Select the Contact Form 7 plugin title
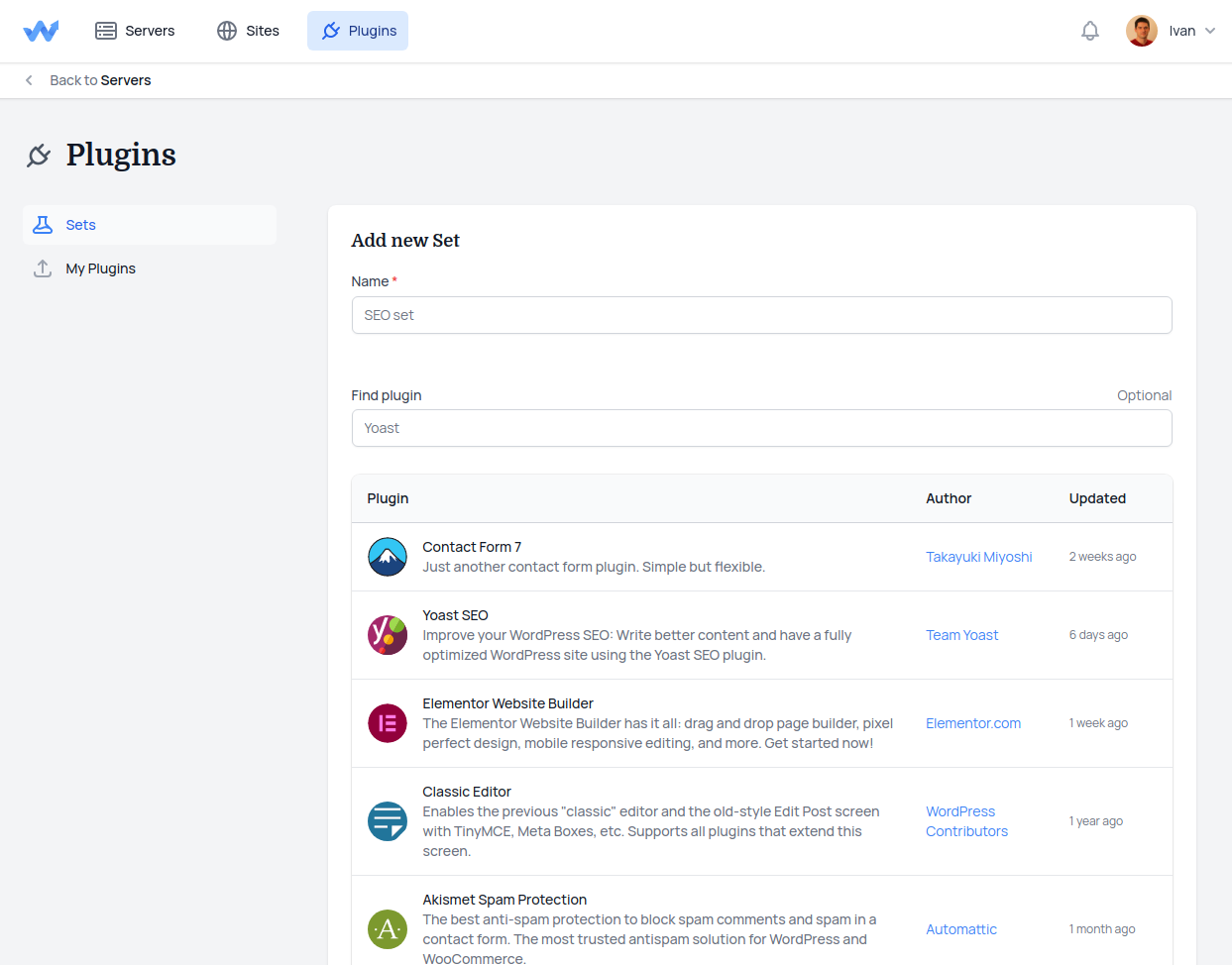Screen dimensions: 1232x965 click(472, 547)
